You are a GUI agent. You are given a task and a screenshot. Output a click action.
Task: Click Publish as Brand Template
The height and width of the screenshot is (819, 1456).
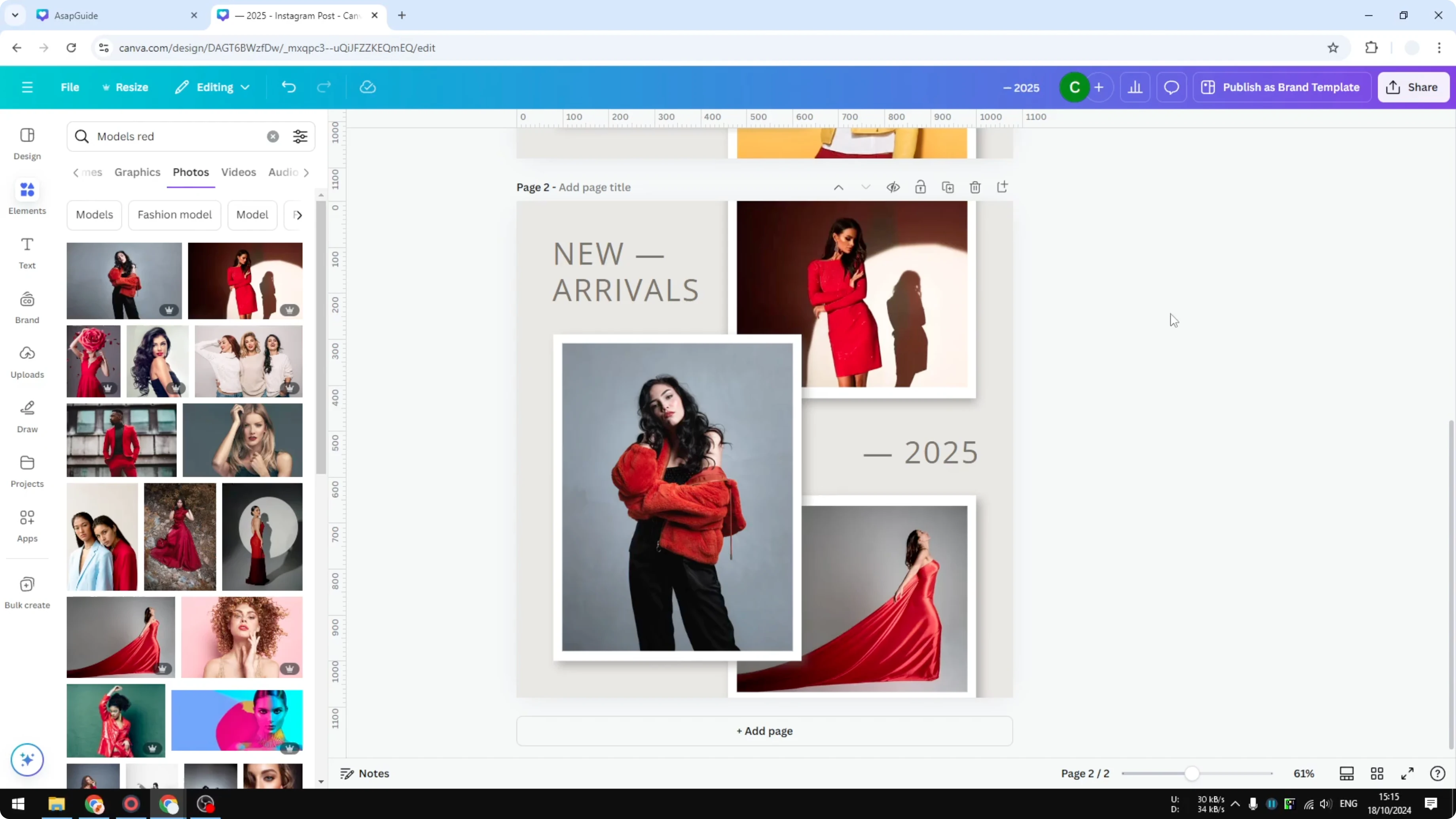[x=1281, y=87]
